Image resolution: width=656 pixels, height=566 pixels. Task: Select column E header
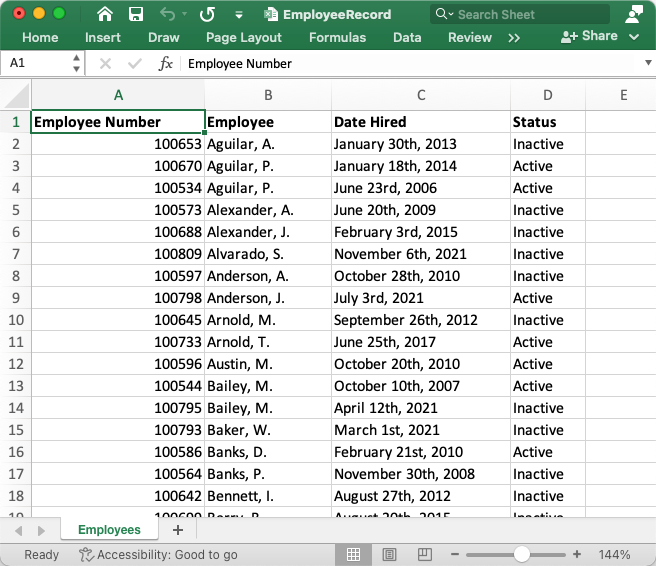coord(623,95)
